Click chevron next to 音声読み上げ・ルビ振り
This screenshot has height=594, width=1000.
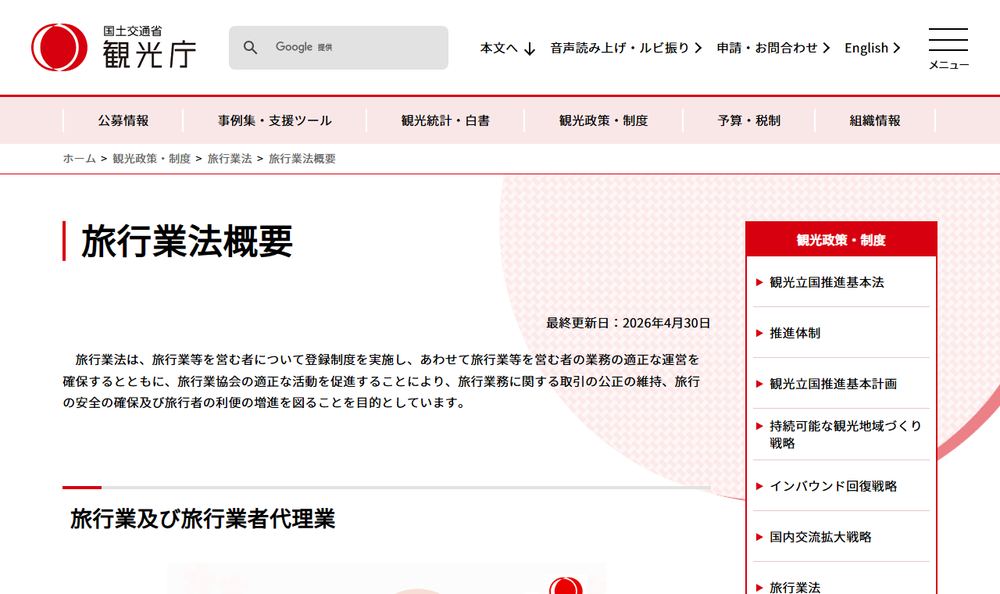698,48
